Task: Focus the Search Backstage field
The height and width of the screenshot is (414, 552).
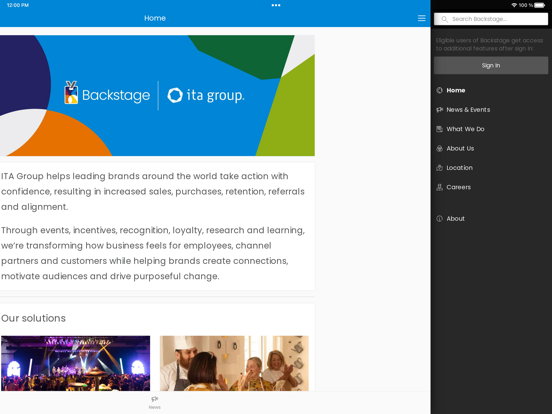Action: tap(491, 19)
